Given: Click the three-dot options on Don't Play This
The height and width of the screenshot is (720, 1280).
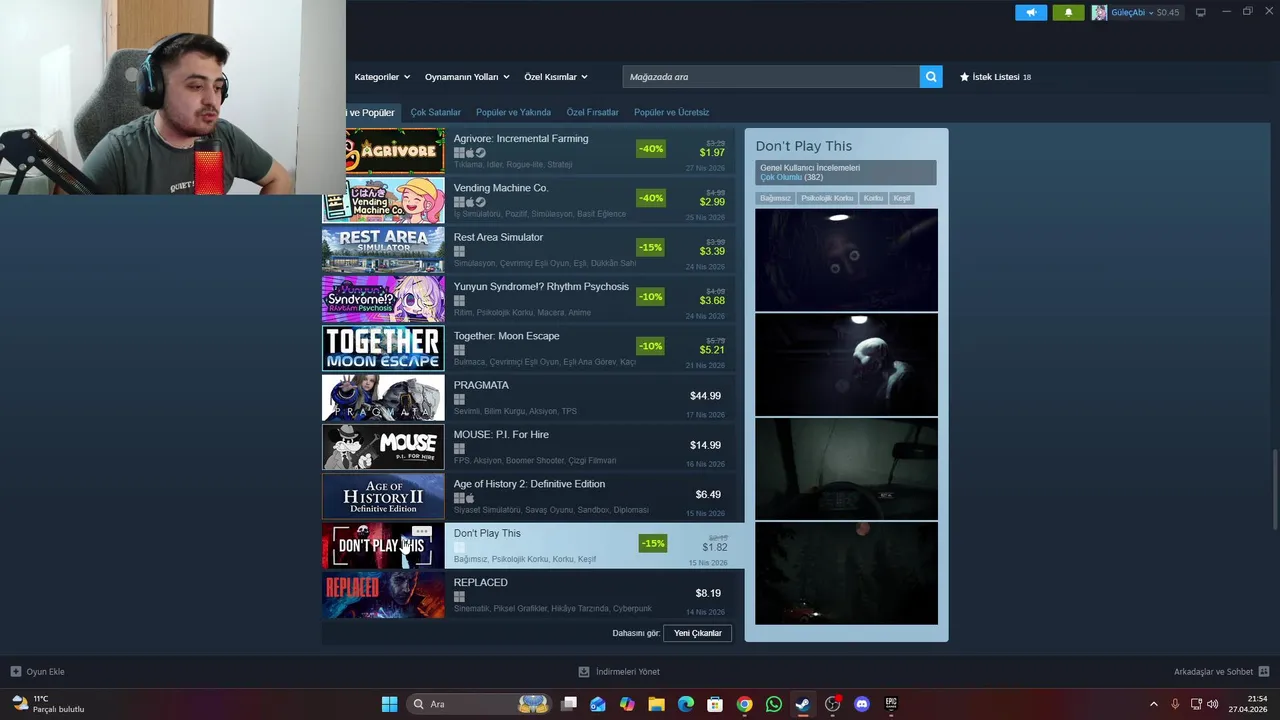Looking at the screenshot, I should (x=421, y=532).
